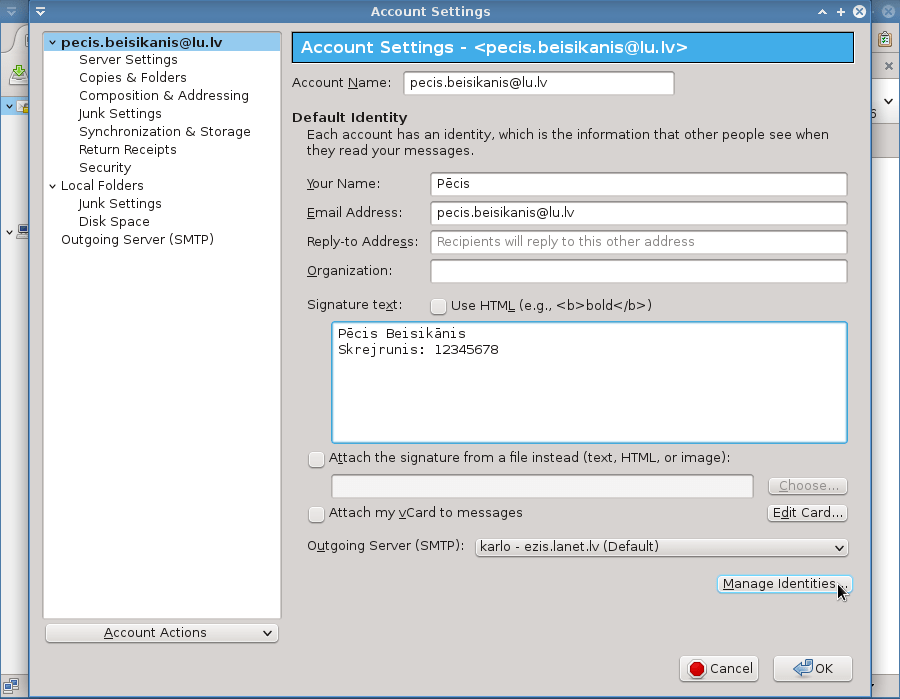Open the window menu icon in title bar

[40, 11]
